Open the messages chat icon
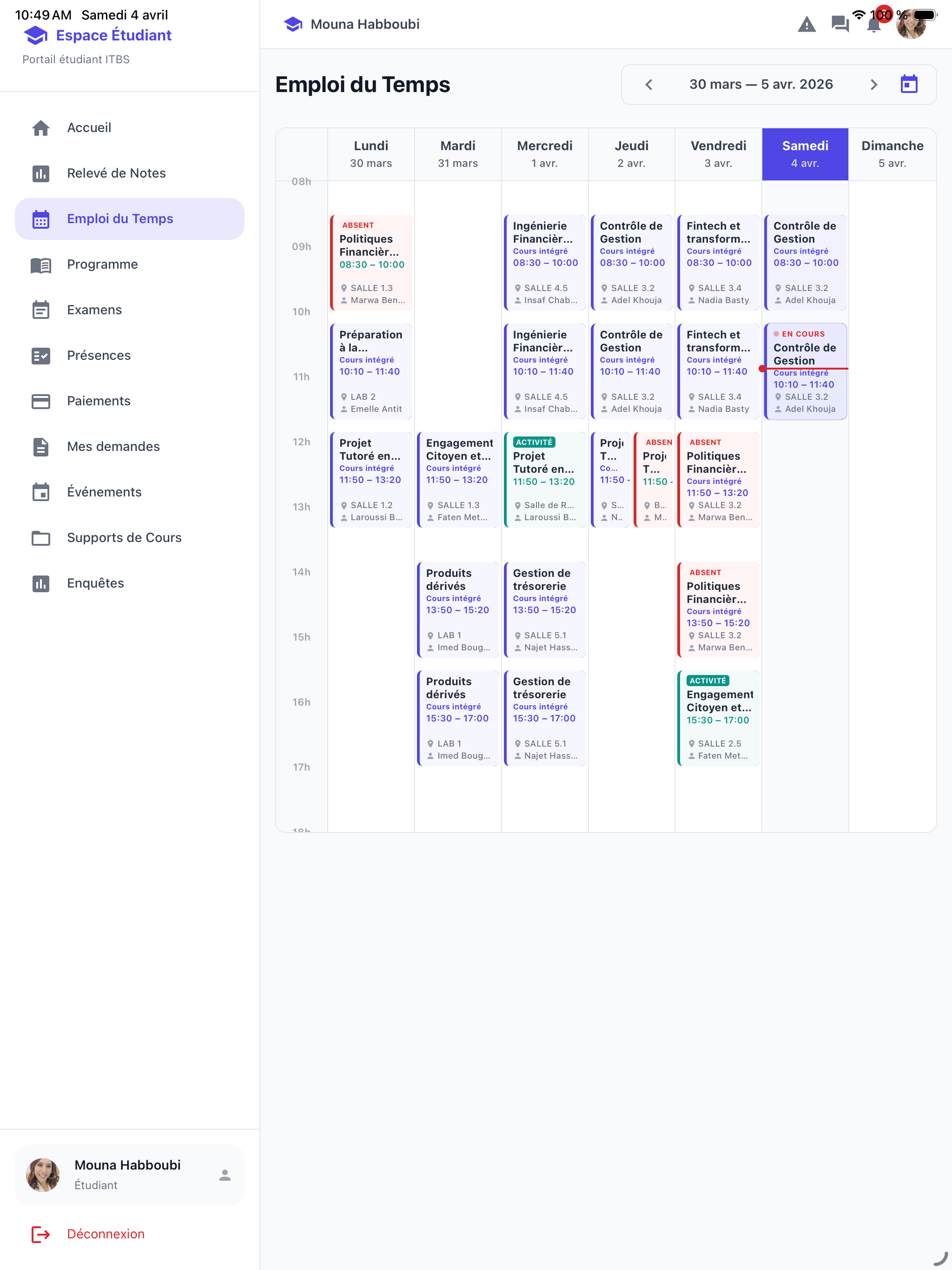The height and width of the screenshot is (1270, 952). tap(840, 24)
